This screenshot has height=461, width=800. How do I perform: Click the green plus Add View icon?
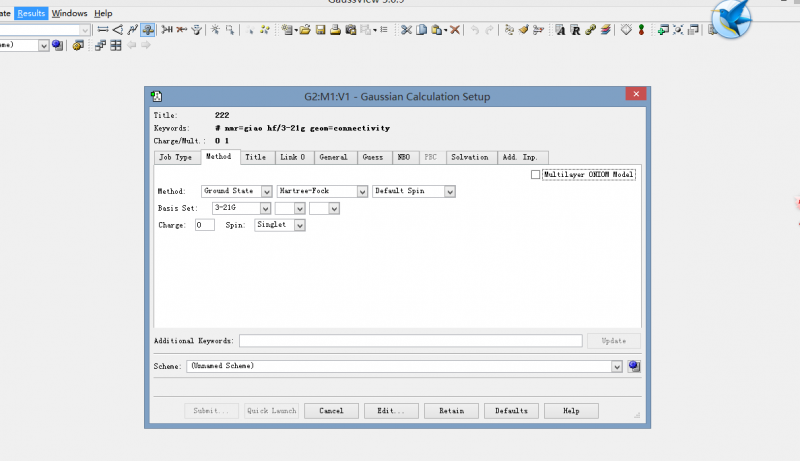point(663,30)
